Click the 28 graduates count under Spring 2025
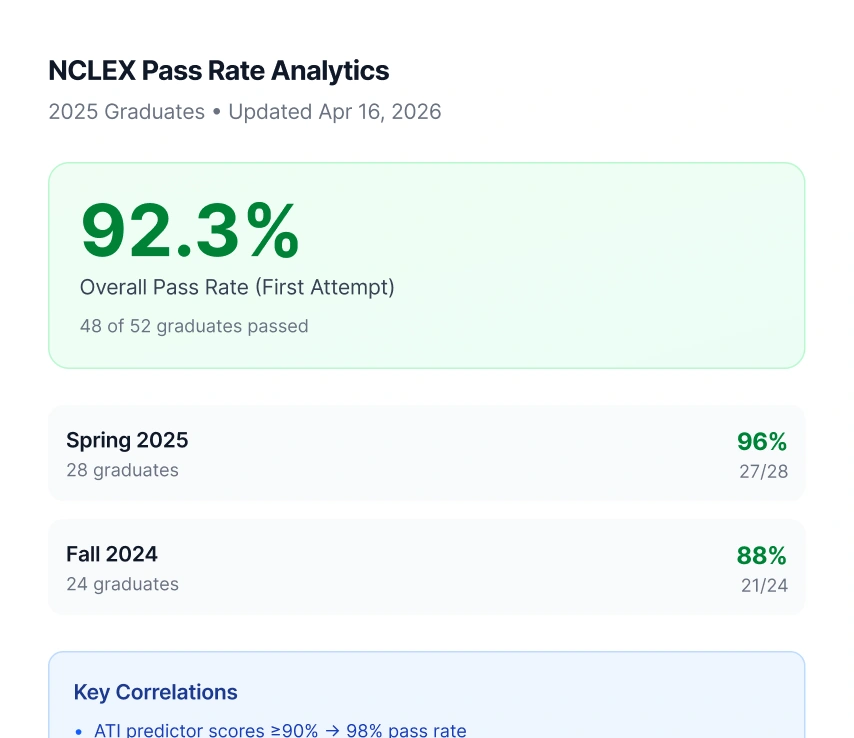 coord(122,470)
